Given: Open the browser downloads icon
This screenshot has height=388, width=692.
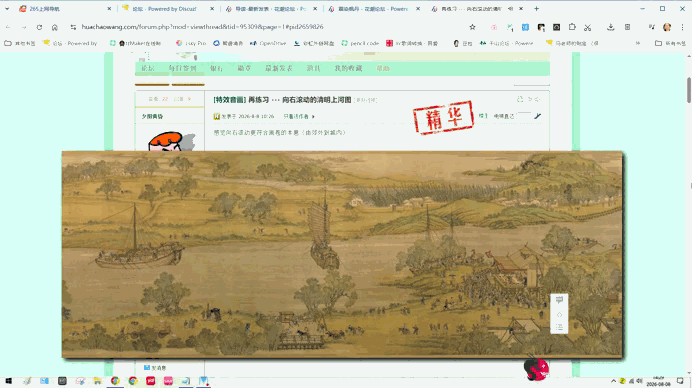Looking at the screenshot, I should [x=610, y=27].
